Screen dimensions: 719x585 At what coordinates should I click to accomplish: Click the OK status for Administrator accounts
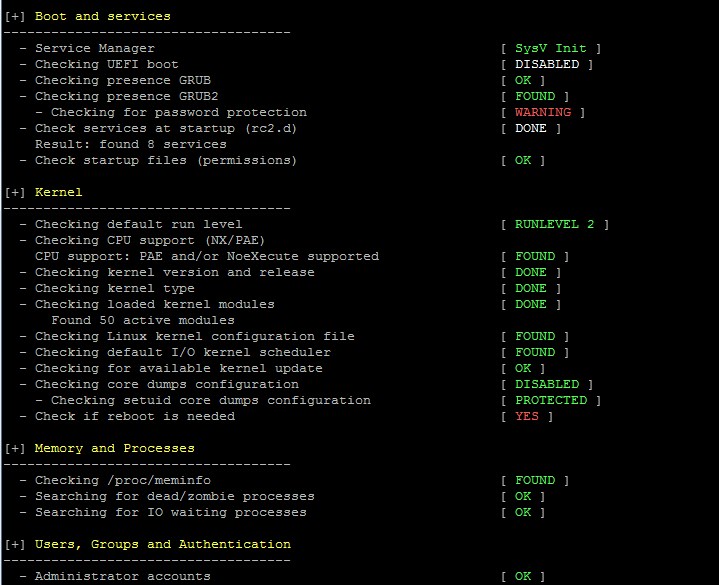tap(523, 576)
